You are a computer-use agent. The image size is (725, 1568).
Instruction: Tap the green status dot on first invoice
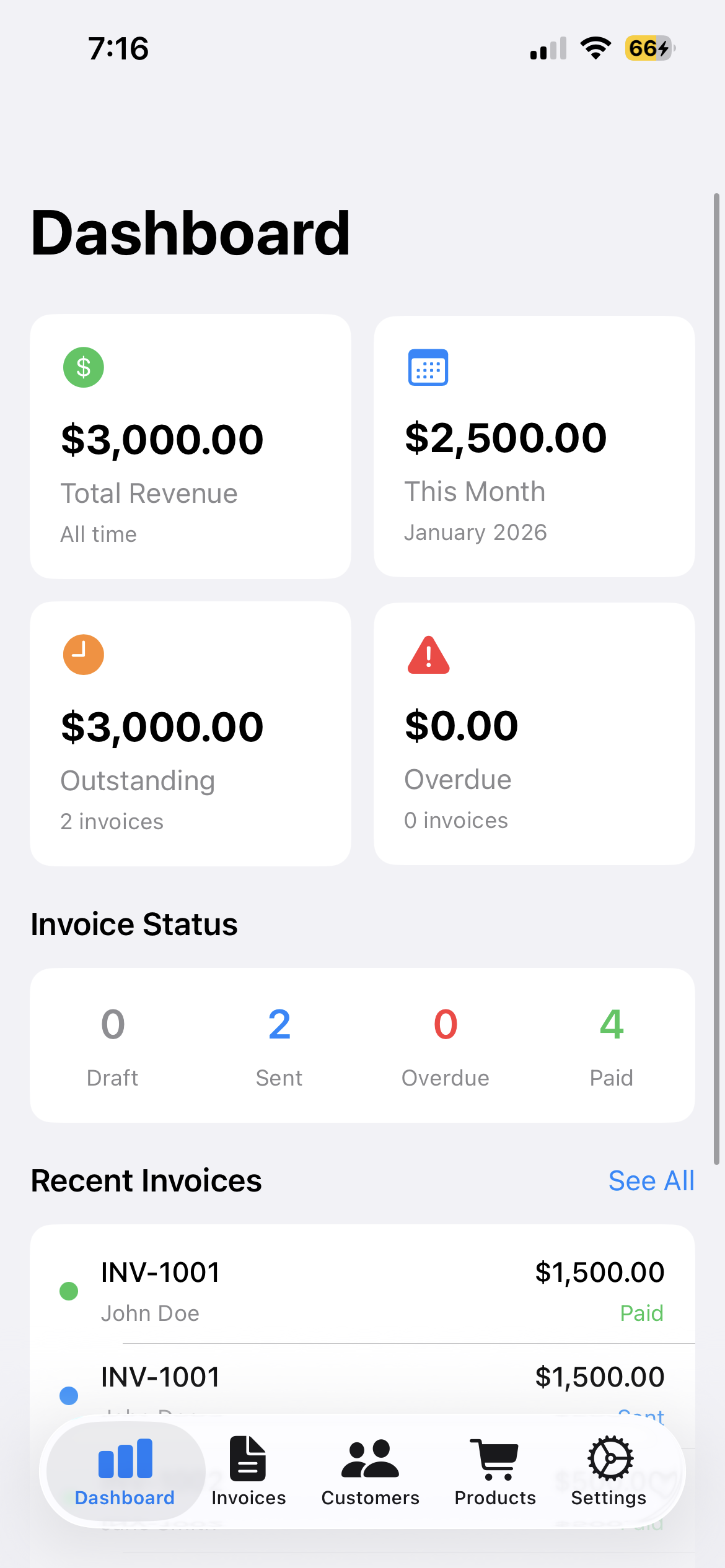coord(69,1291)
